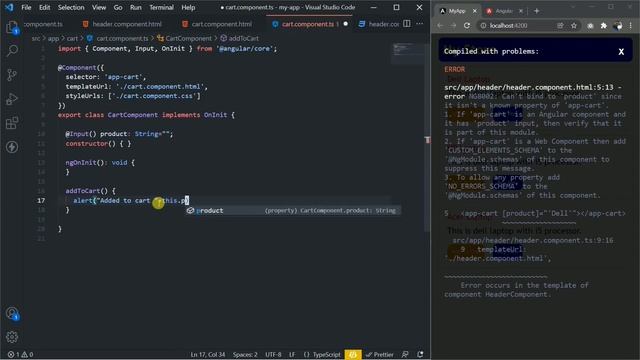Screen dimensions: 640x360
Task: Click 'src' in the breadcrumb path
Action: click(x=36, y=38)
